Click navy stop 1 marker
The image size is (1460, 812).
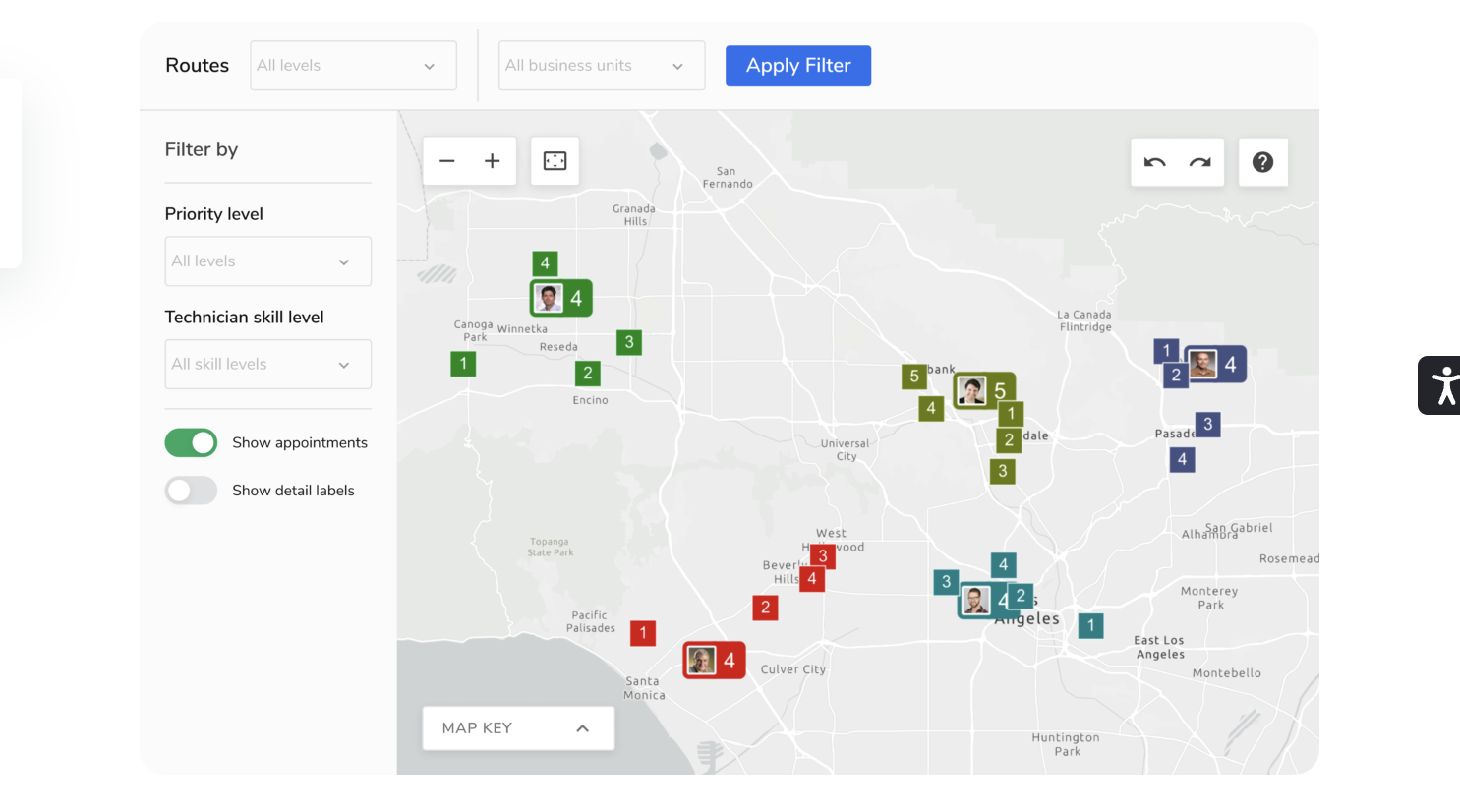pos(1166,350)
